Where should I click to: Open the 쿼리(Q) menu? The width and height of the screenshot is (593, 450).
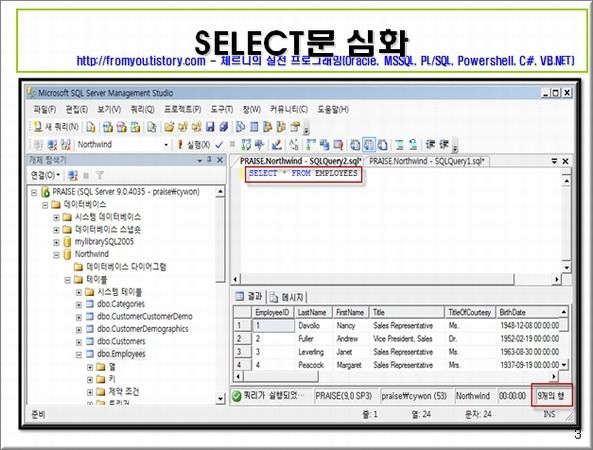[142, 110]
